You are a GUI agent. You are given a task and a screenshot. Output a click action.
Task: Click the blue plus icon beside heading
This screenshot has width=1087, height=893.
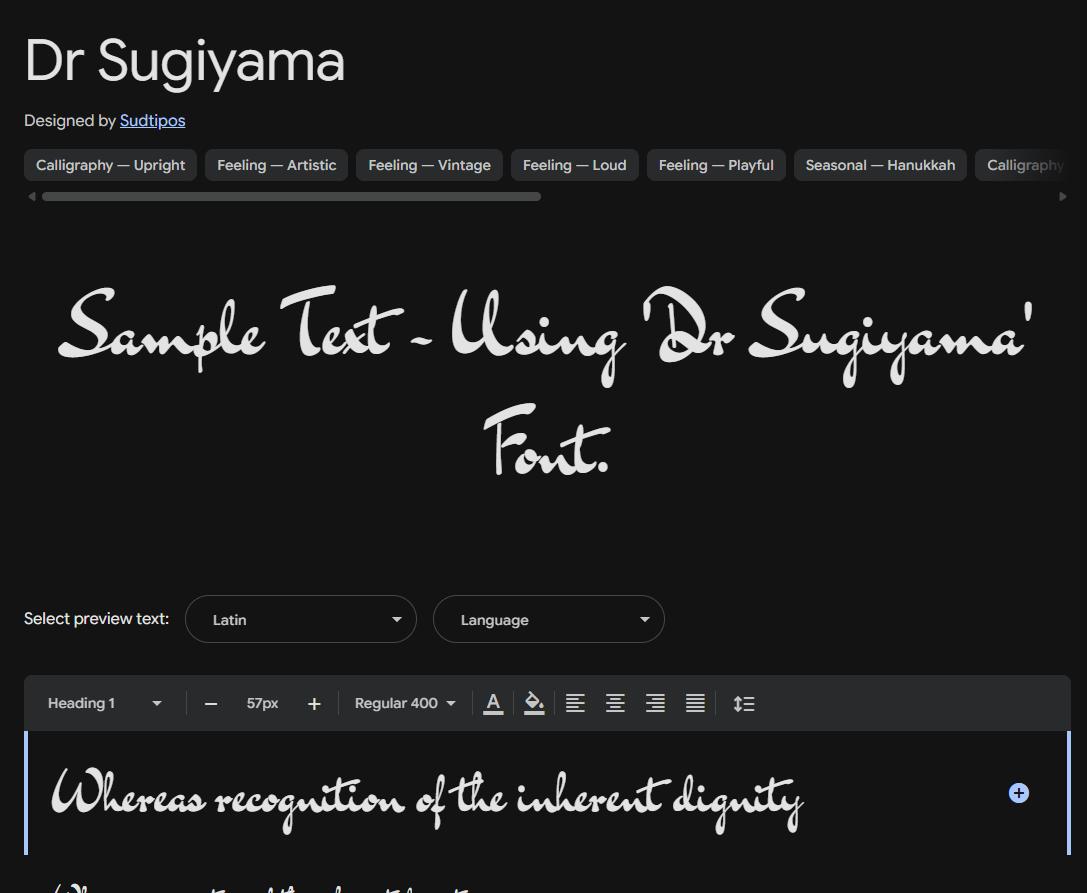[1018, 793]
